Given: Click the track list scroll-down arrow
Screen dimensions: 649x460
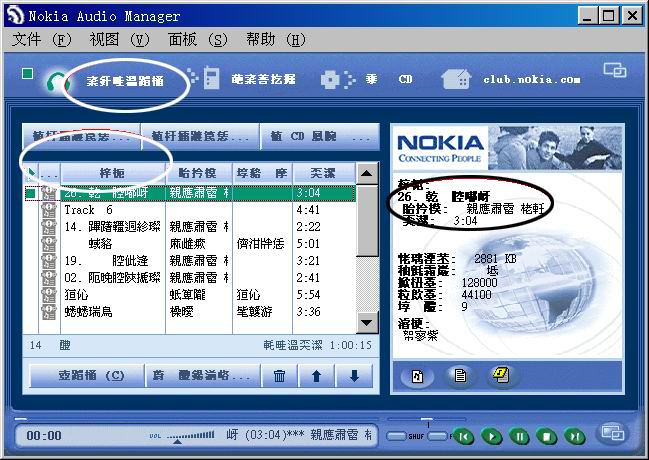Looking at the screenshot, I should [x=367, y=322].
